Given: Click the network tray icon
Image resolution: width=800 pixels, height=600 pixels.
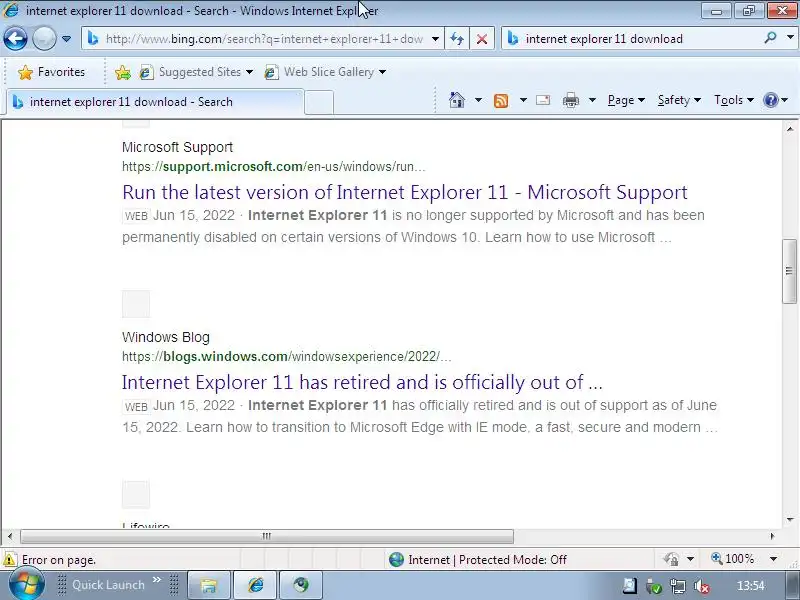Looking at the screenshot, I should click(678, 587).
